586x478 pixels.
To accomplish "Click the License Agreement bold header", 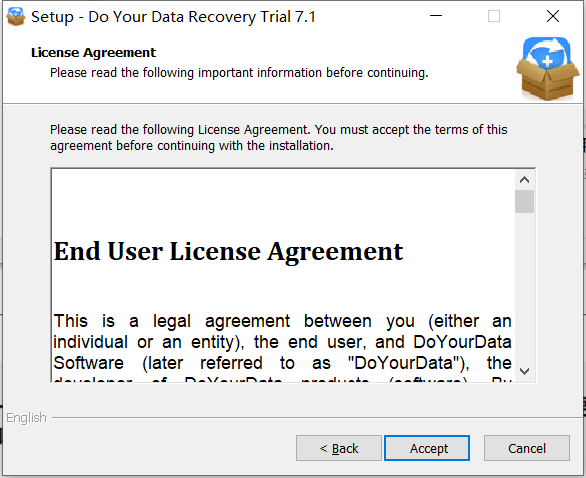I will pos(93,53).
